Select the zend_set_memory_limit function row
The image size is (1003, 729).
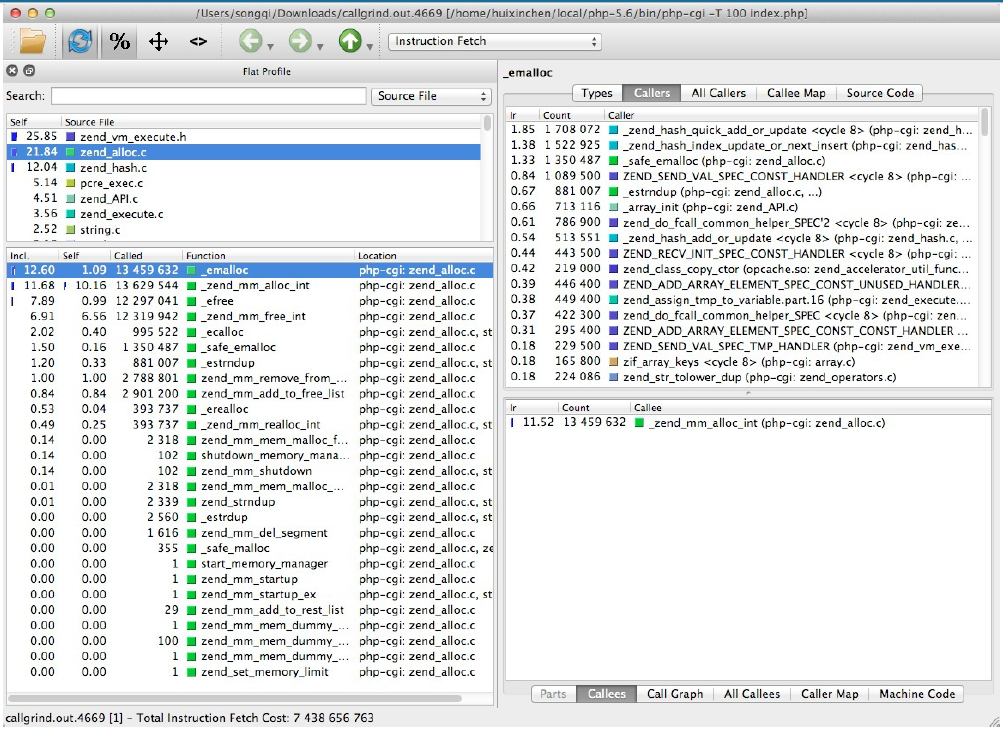(249, 672)
